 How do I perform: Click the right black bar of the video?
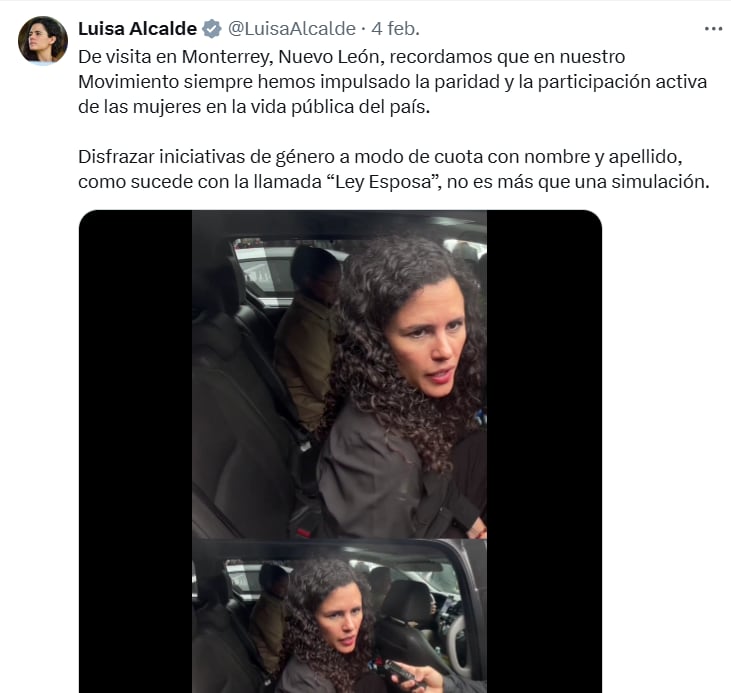pos(544,451)
